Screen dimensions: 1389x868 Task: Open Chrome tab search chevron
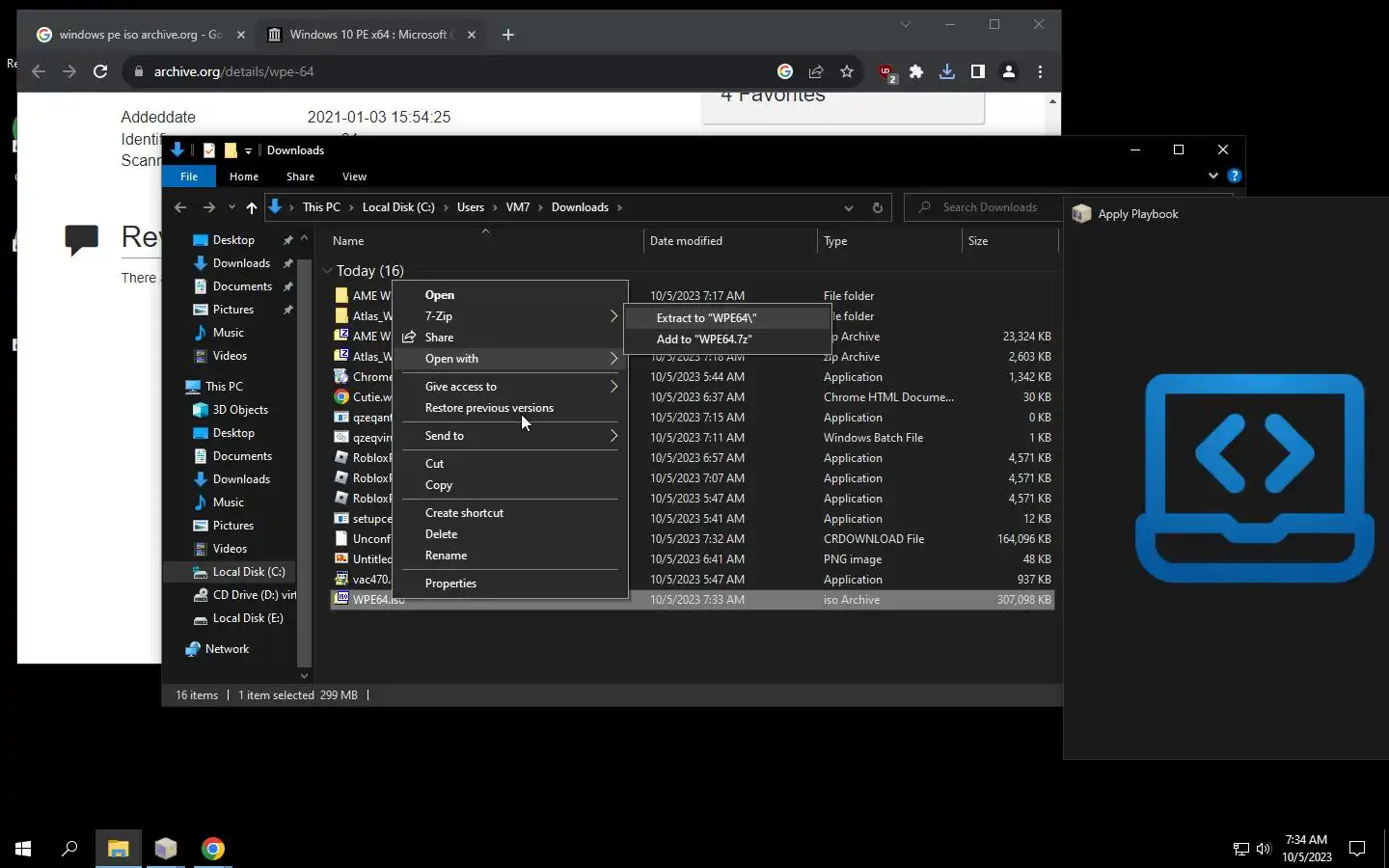pyautogui.click(x=906, y=24)
